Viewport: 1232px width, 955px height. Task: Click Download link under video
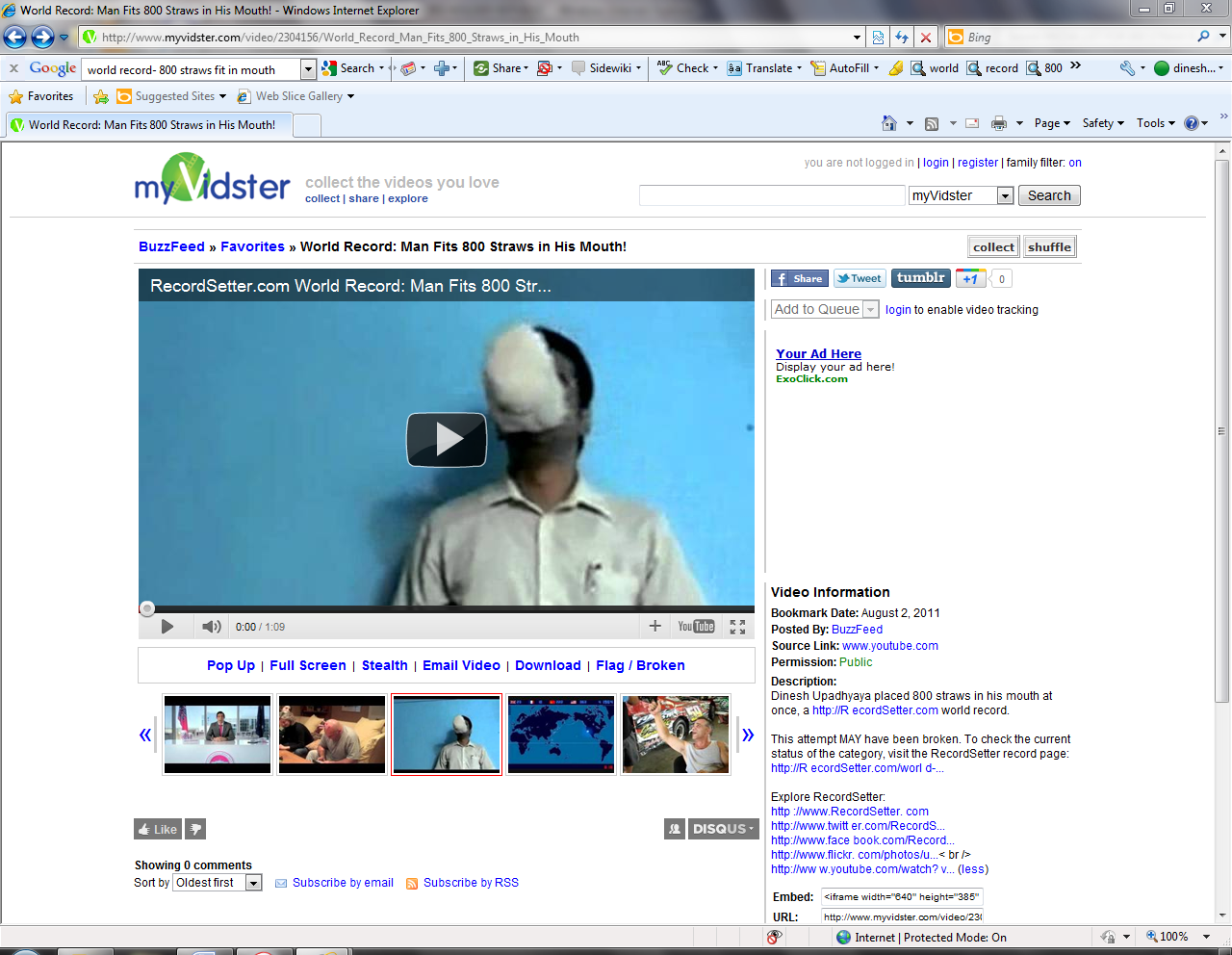[548, 665]
